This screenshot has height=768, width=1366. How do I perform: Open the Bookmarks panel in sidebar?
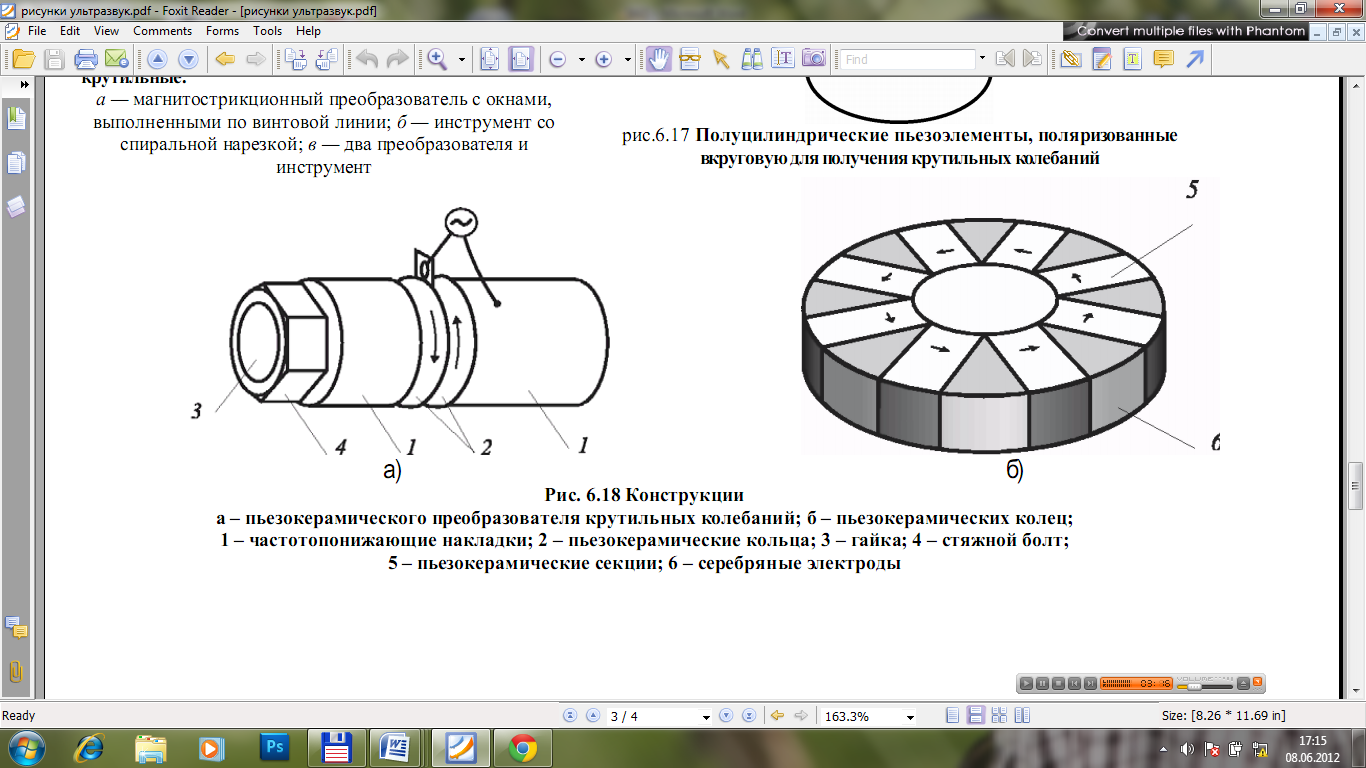(16, 119)
